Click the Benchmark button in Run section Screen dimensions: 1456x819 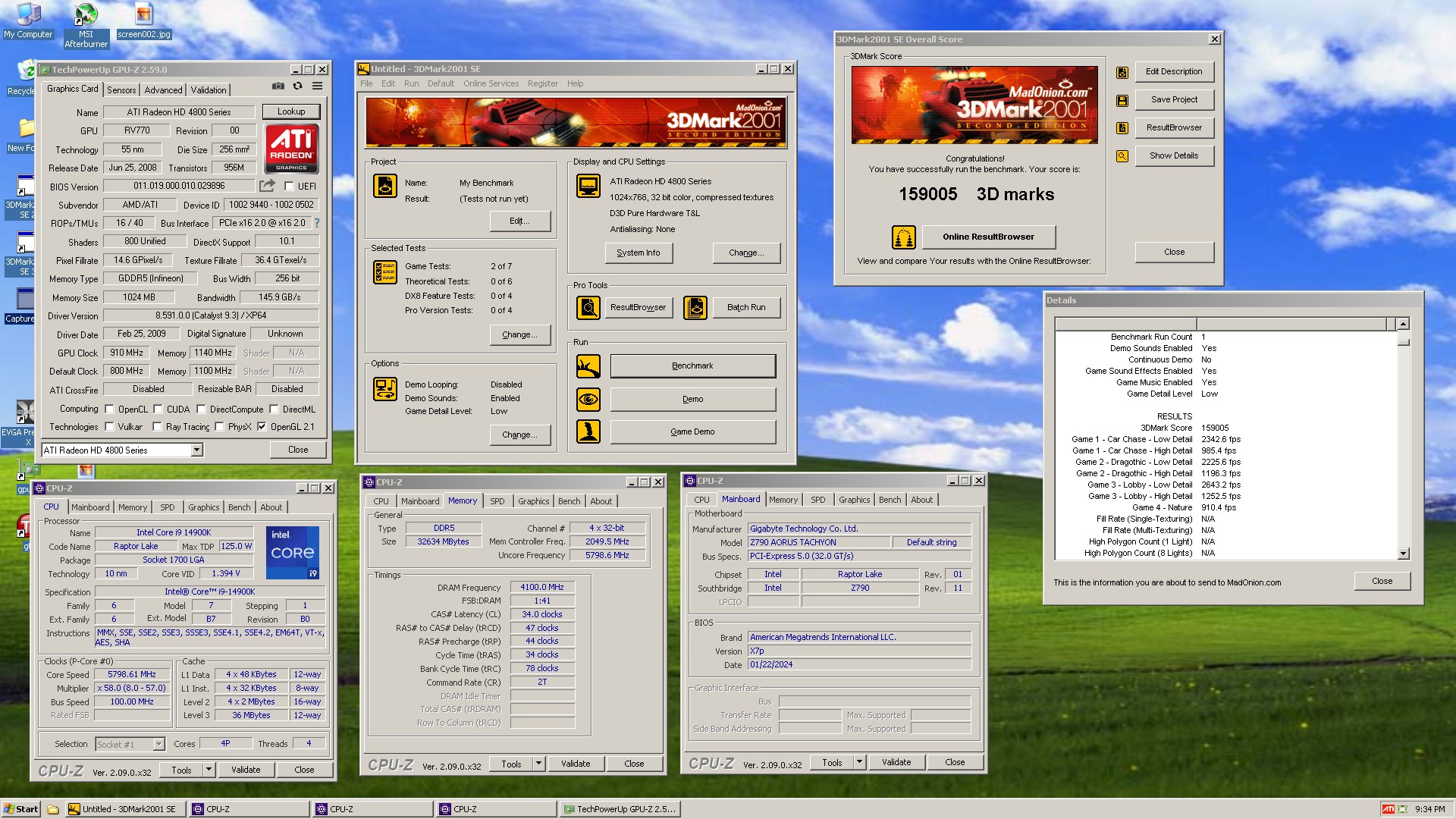(692, 366)
